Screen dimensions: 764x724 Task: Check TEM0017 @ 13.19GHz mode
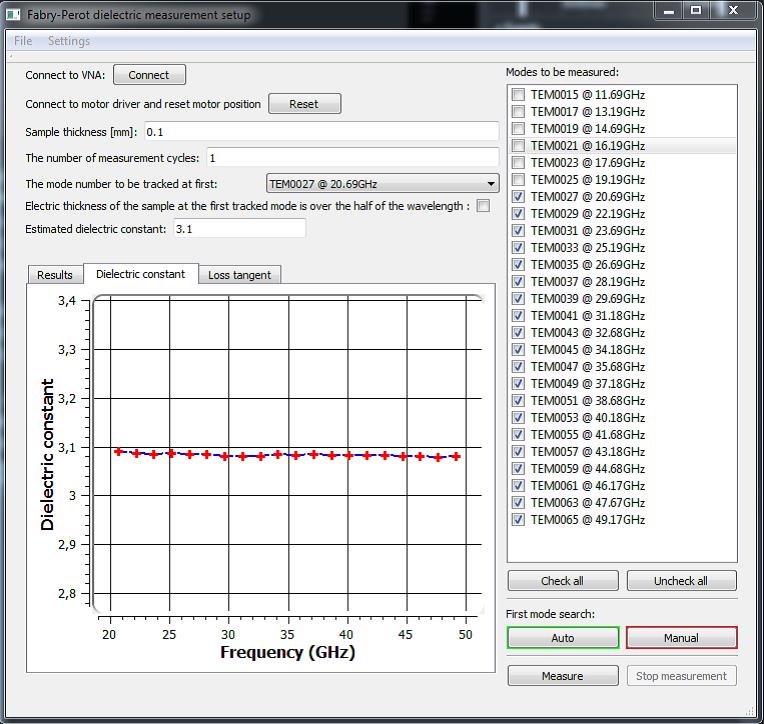point(518,112)
